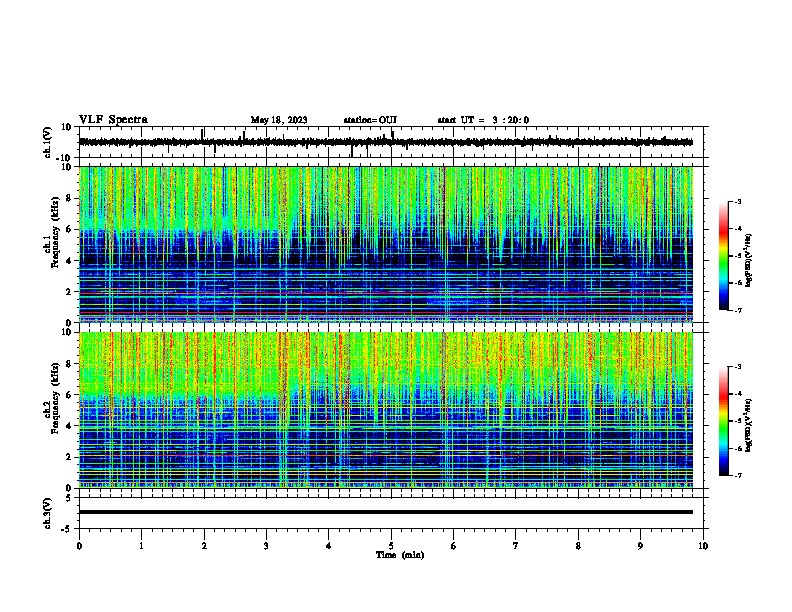Screen dimensions: 792x612
Task: Click inside the ch.2 frequency spectrogram
Action: 386,410
